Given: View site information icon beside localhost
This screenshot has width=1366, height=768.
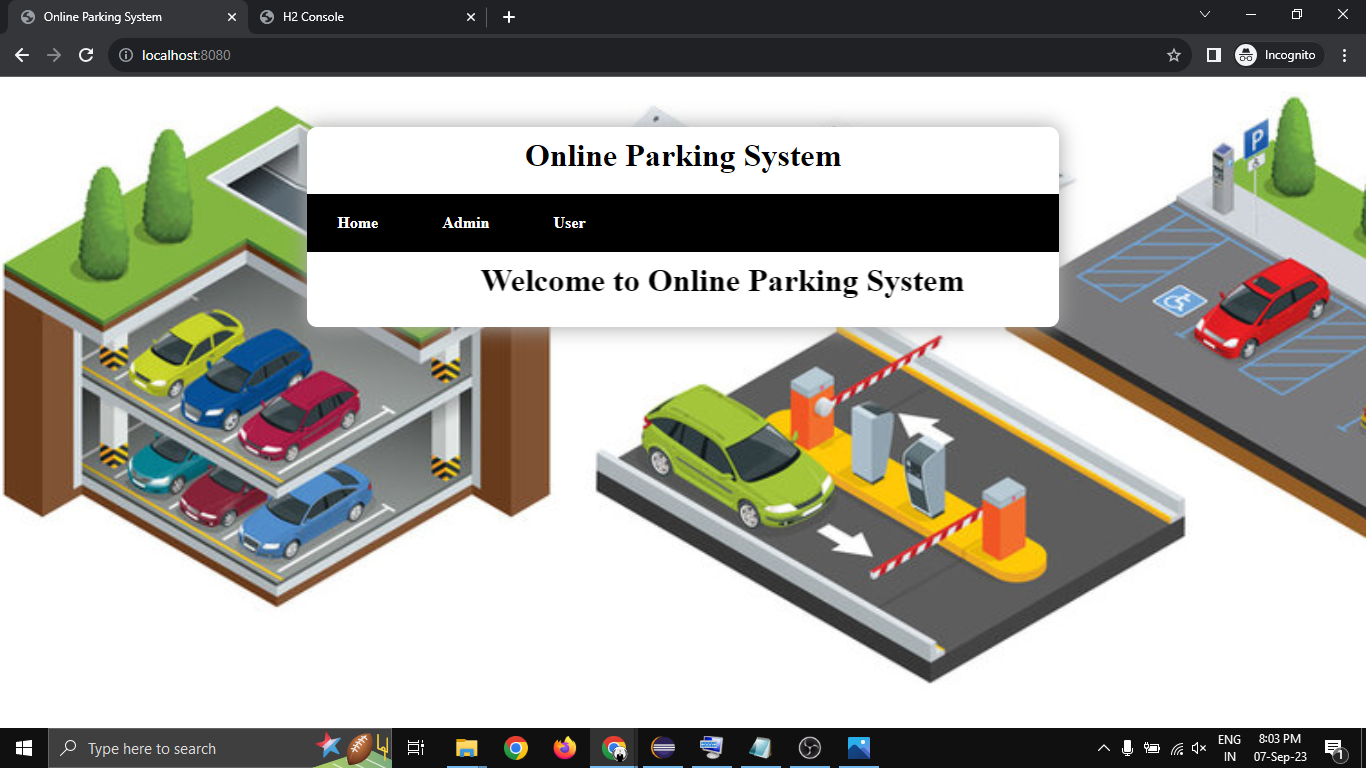Looking at the screenshot, I should pyautogui.click(x=126, y=55).
